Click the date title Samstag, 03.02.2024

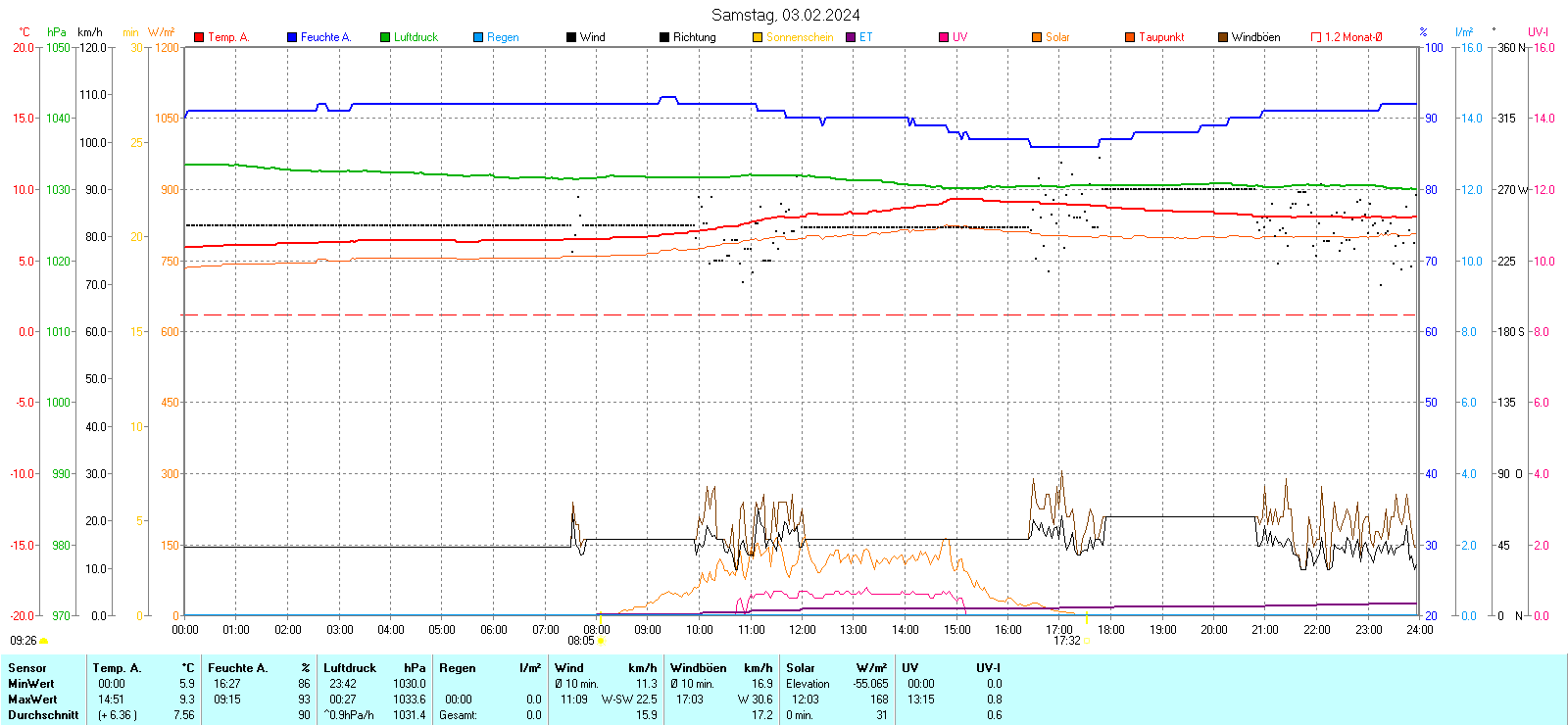785,15
